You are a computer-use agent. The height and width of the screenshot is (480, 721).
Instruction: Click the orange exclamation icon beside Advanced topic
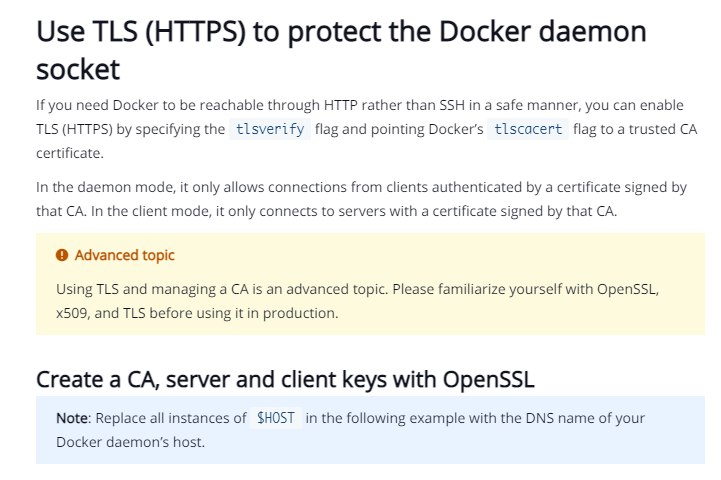tap(62, 255)
